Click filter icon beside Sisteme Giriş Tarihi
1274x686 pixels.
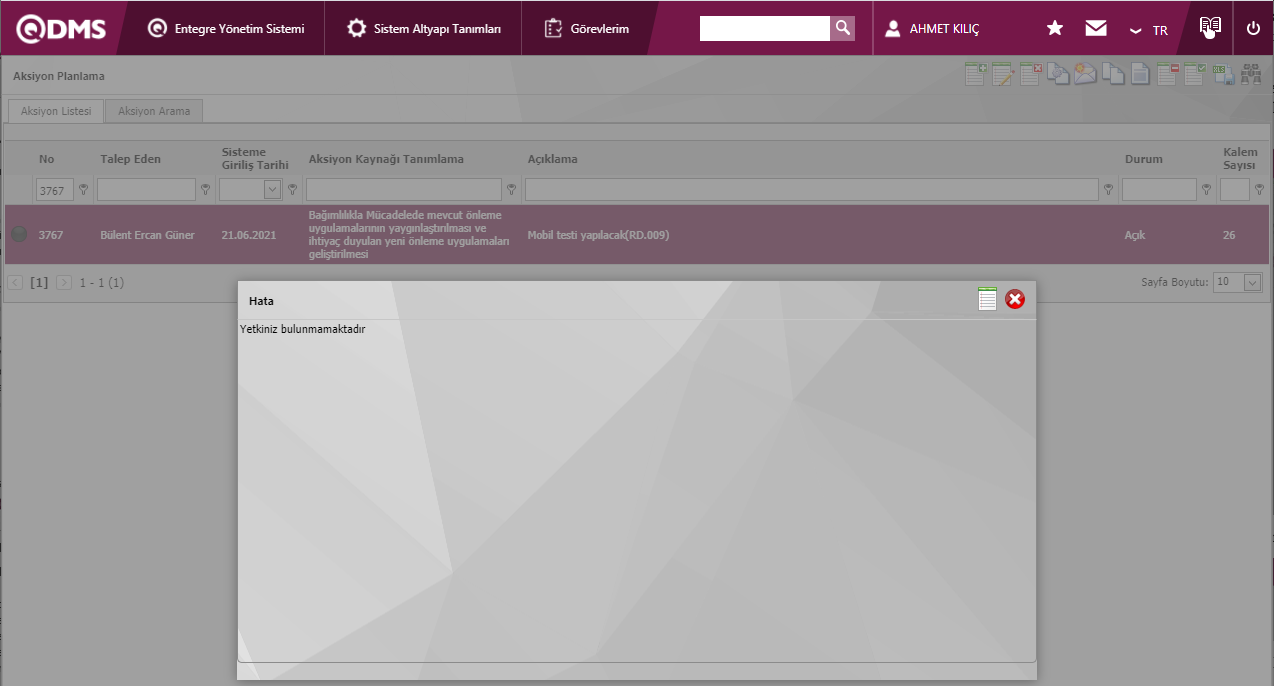point(293,189)
